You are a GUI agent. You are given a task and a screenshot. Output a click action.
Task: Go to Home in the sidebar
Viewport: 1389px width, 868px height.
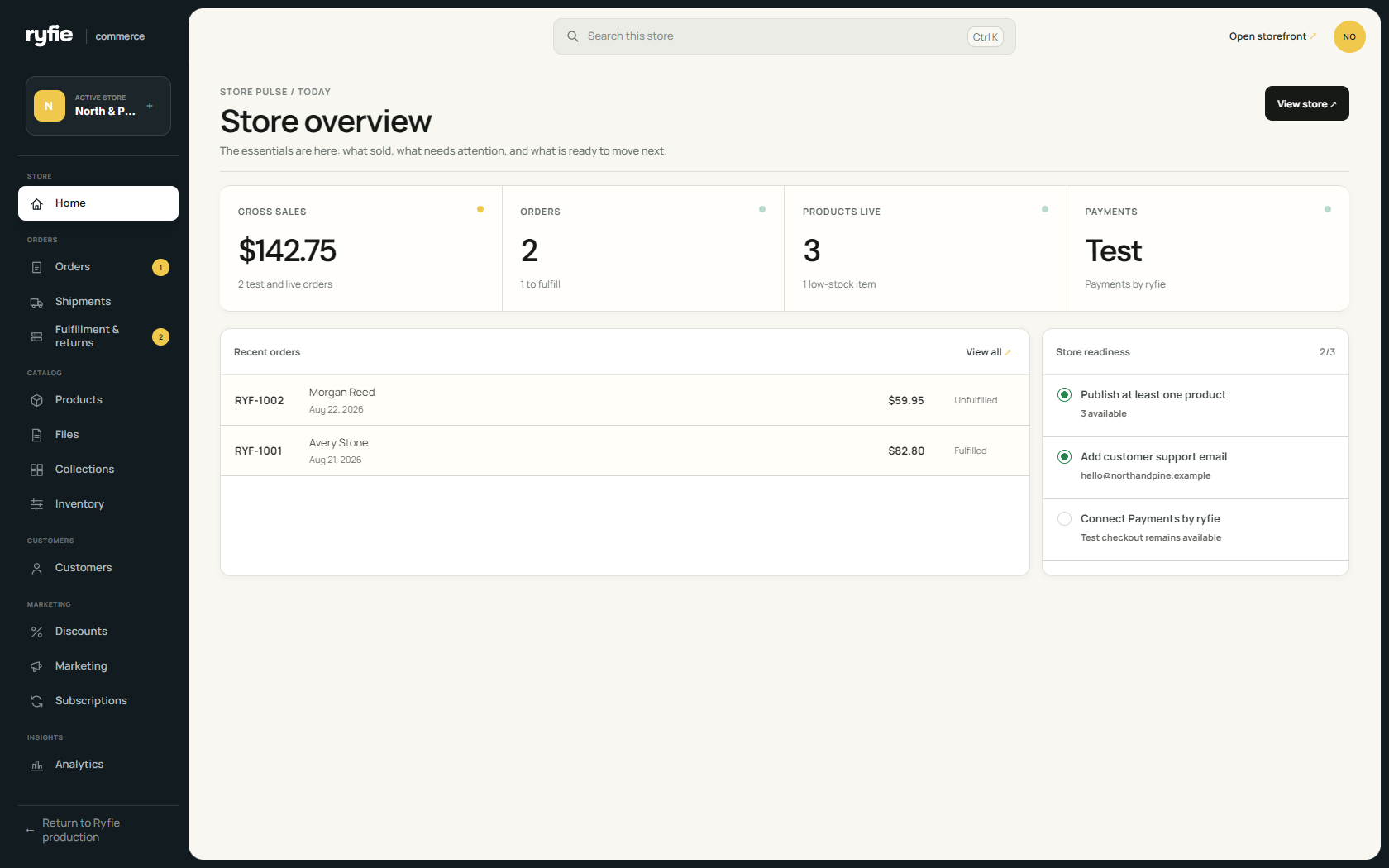click(98, 203)
